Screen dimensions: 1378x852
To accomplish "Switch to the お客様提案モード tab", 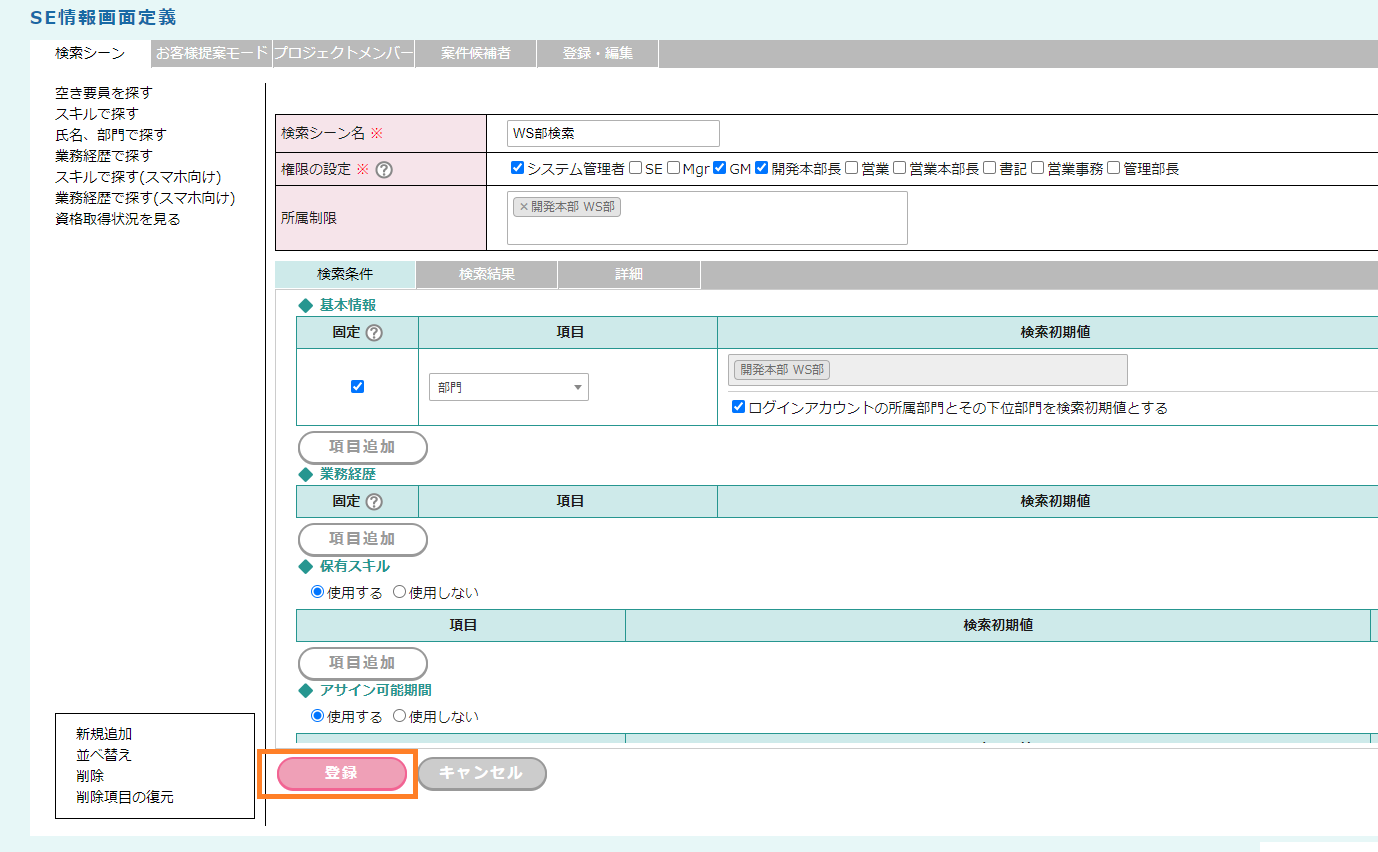I will [212, 54].
